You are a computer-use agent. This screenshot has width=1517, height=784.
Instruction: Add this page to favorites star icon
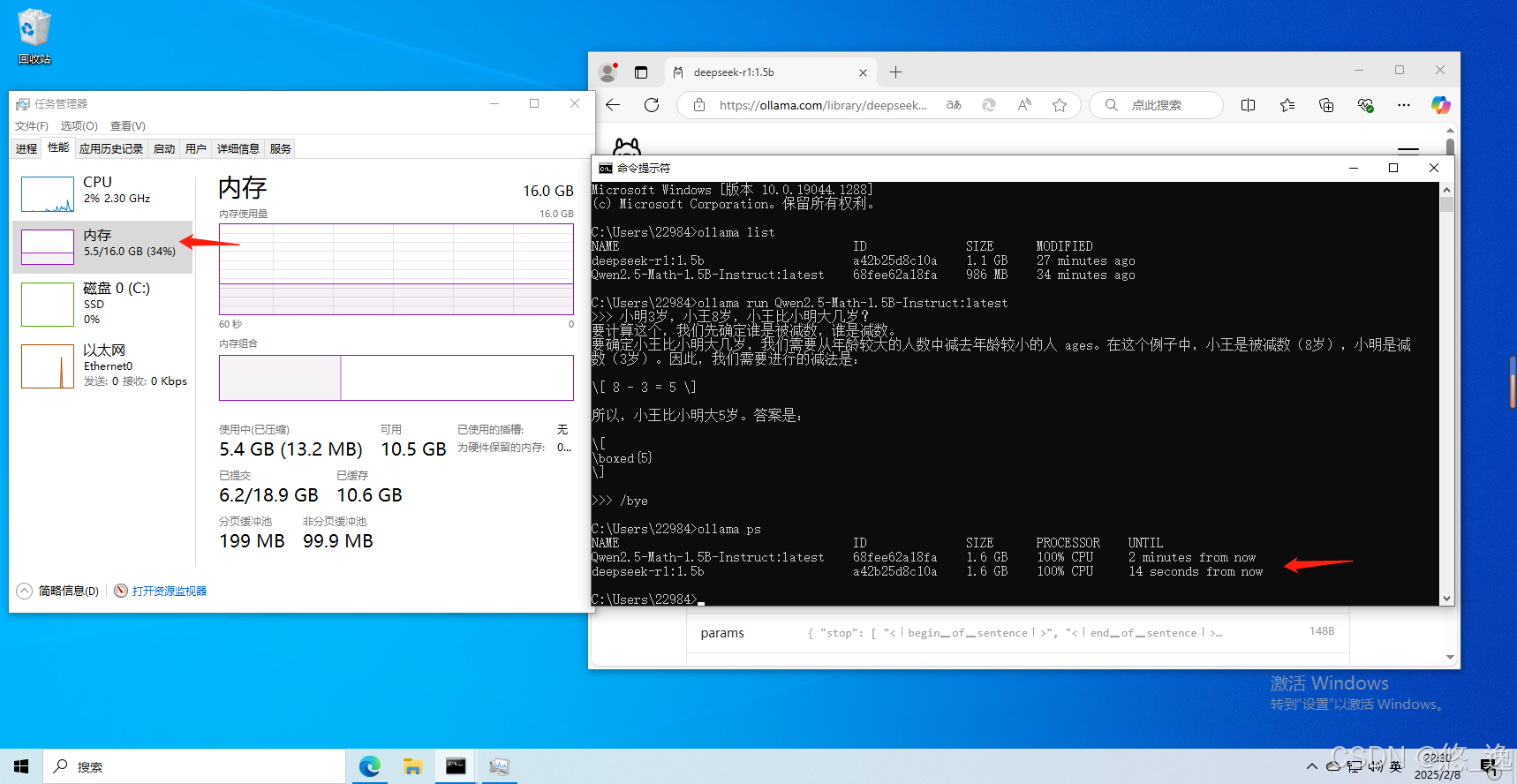pos(1060,105)
